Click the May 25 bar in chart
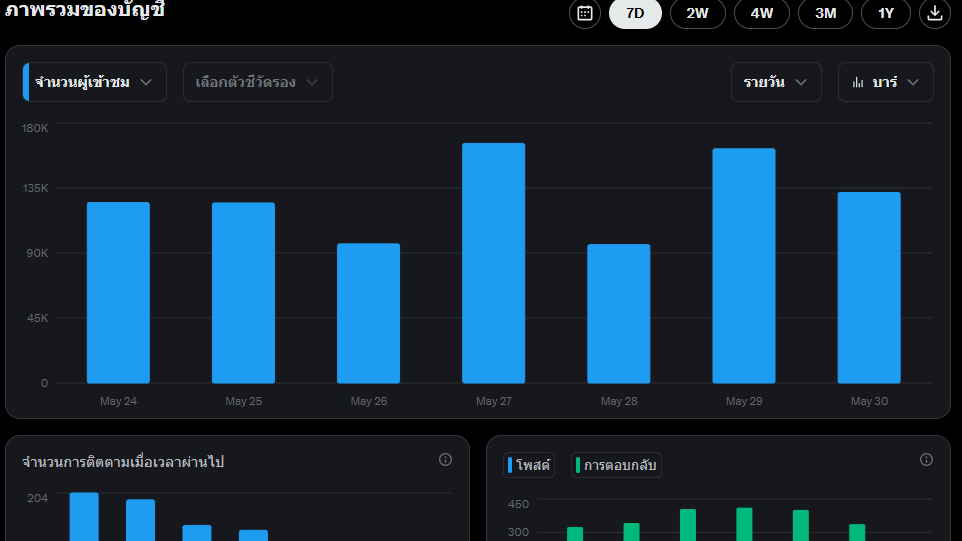 (x=244, y=293)
